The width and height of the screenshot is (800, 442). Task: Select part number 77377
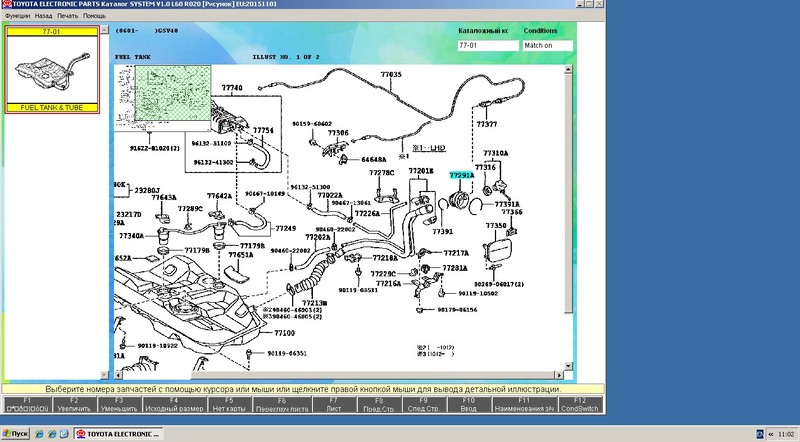(x=487, y=124)
